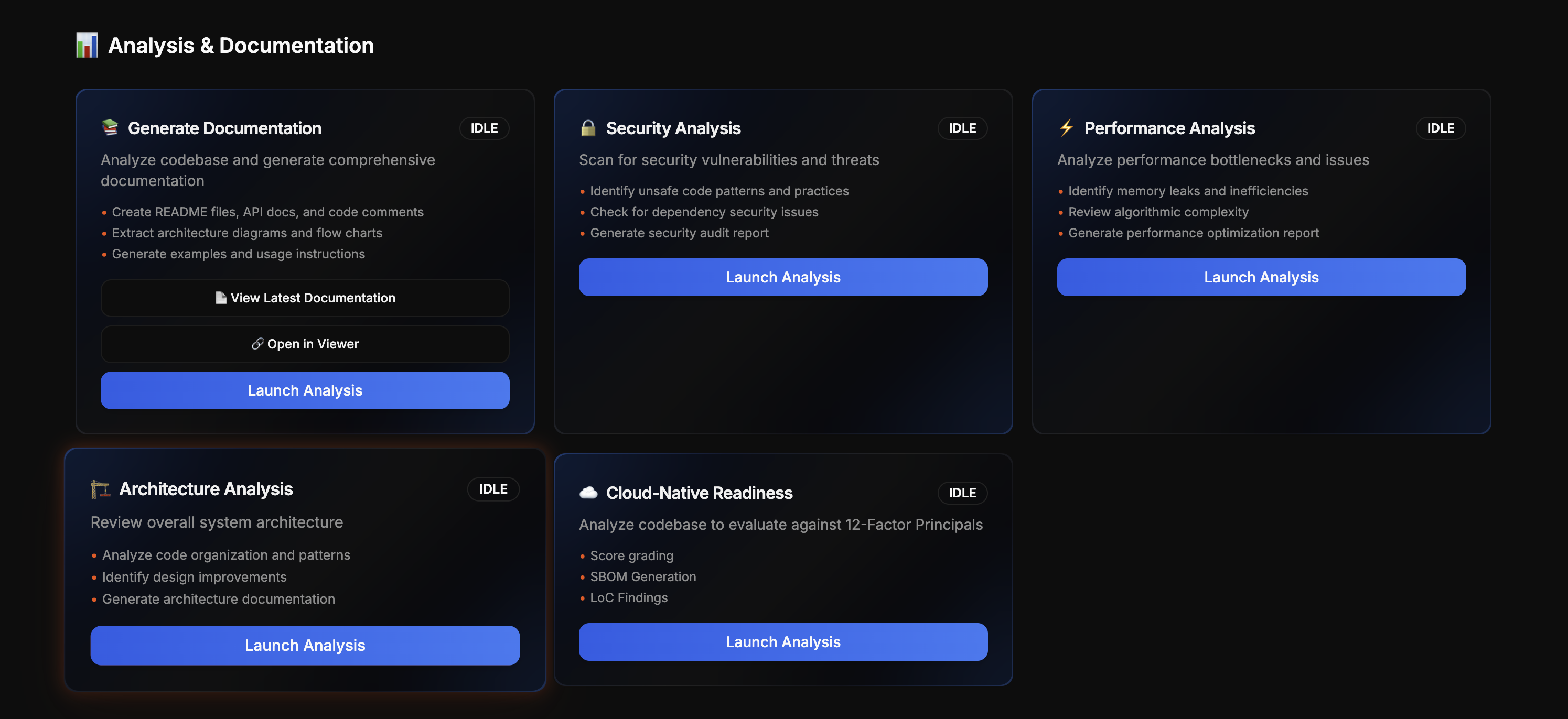Click the link icon inside Open in Viewer

click(x=258, y=344)
